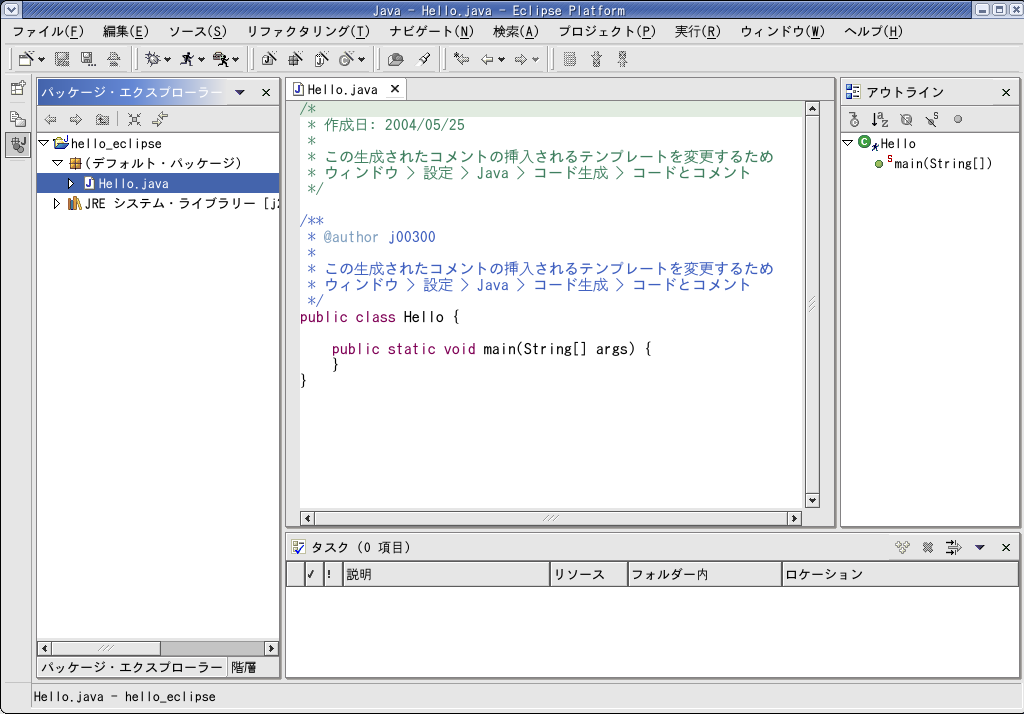The width and height of the screenshot is (1024, 714).
Task: Click the Tasks view New Task icon
Action: coord(903,547)
